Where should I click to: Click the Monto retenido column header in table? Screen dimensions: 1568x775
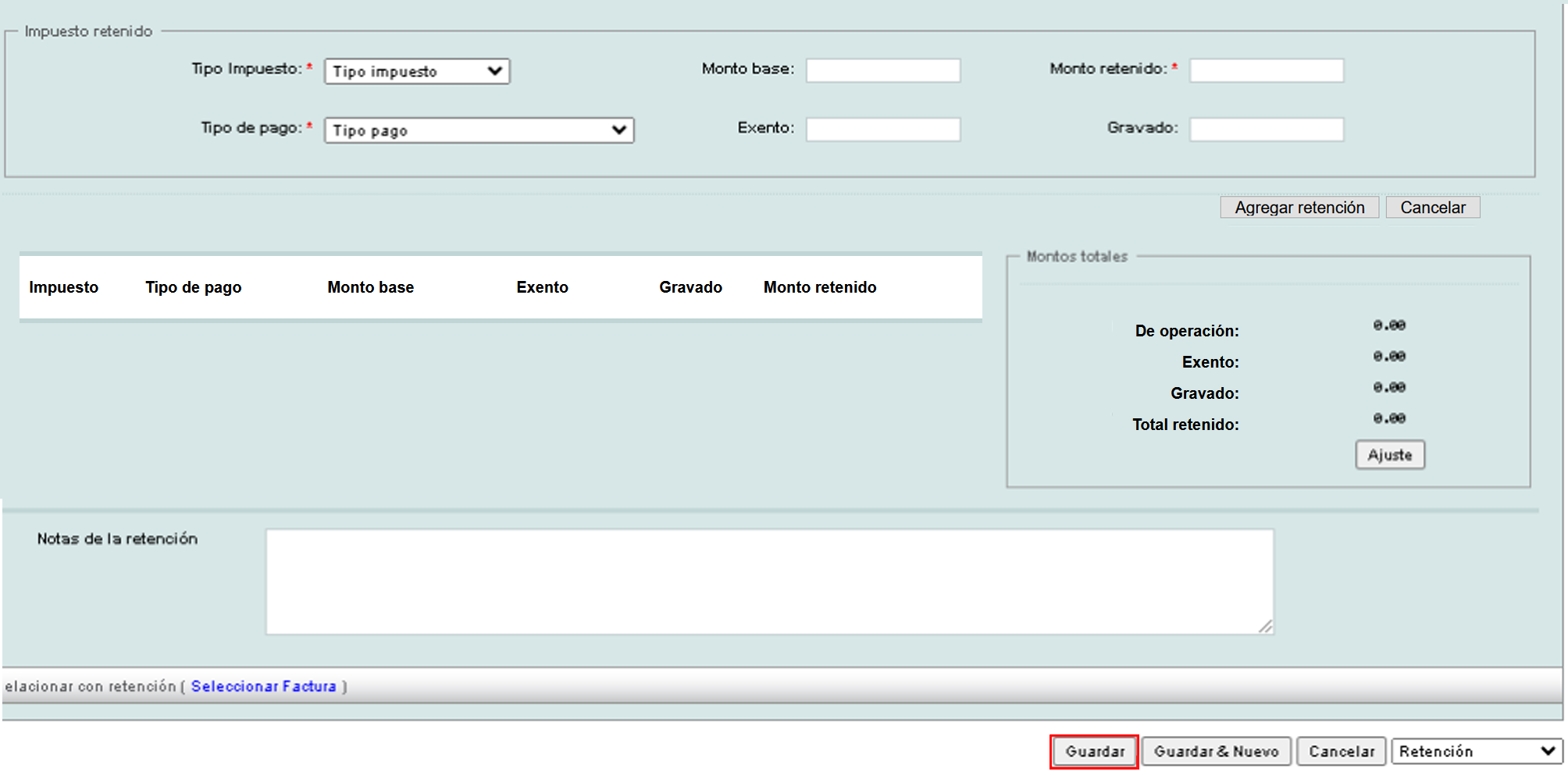(819, 287)
